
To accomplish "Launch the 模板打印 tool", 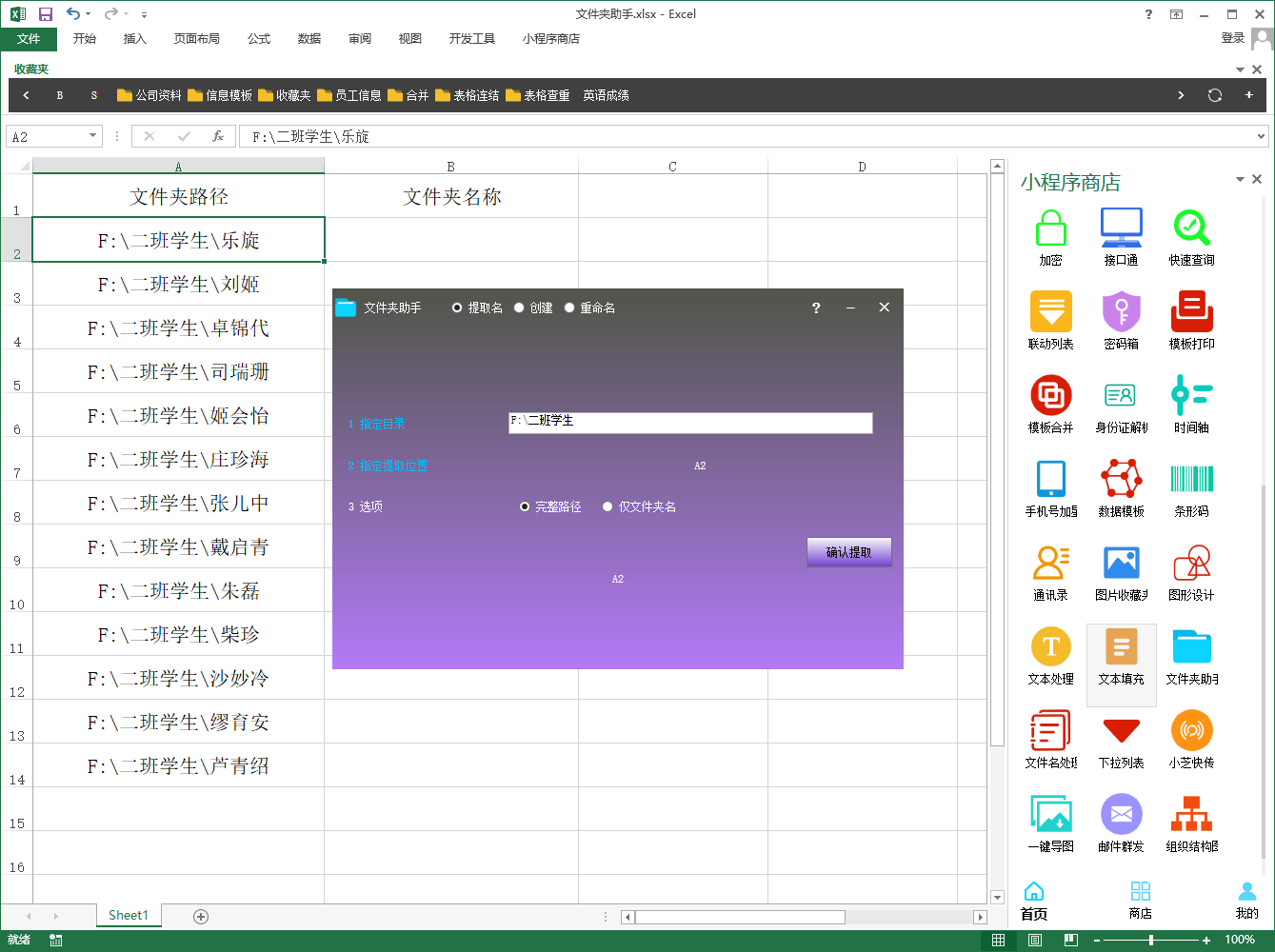I will point(1191,321).
